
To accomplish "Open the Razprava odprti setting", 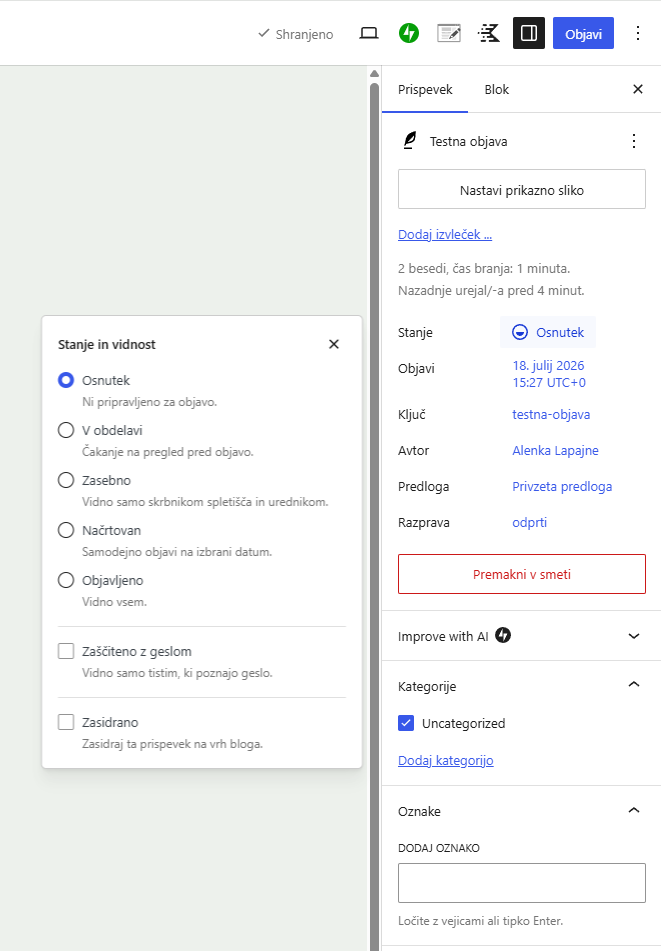I will 529,522.
